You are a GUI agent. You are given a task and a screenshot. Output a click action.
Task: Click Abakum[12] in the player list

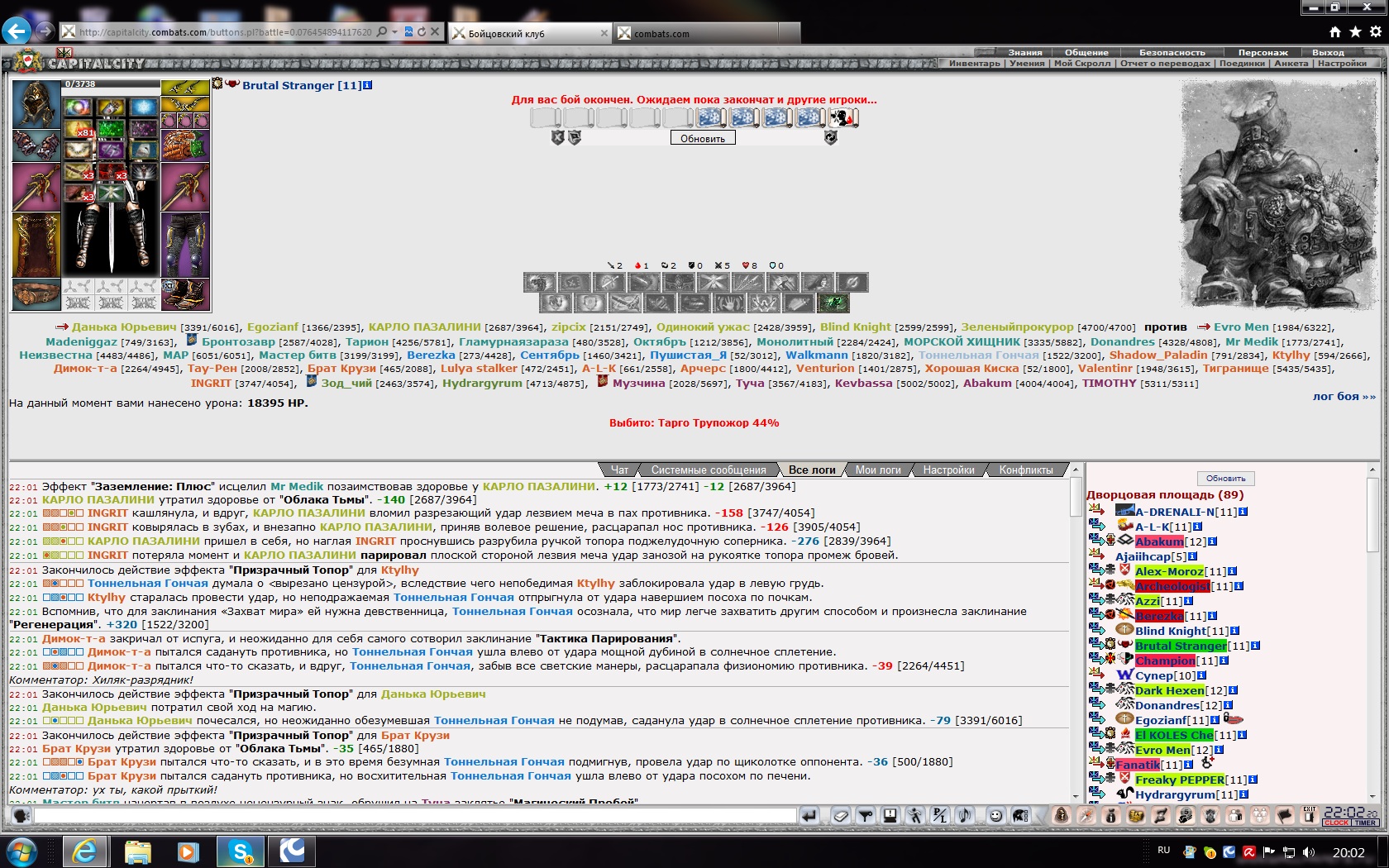tap(1171, 541)
